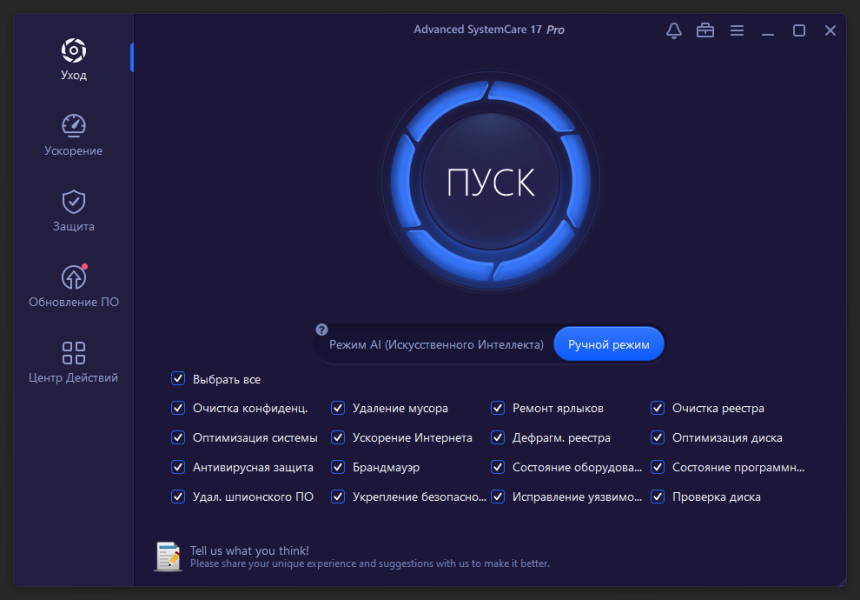
Task: Toggle the Выбрать все checkbox
Action: (x=178, y=378)
